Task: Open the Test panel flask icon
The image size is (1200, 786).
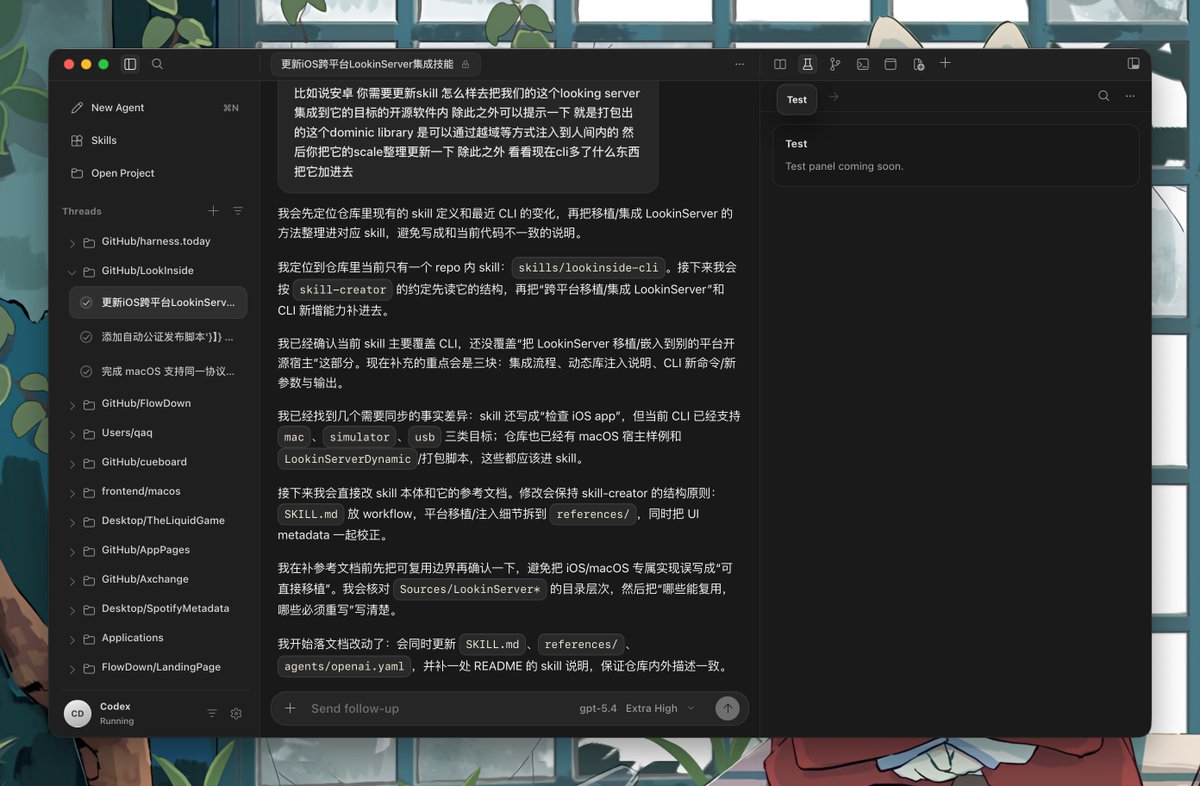Action: [x=807, y=63]
